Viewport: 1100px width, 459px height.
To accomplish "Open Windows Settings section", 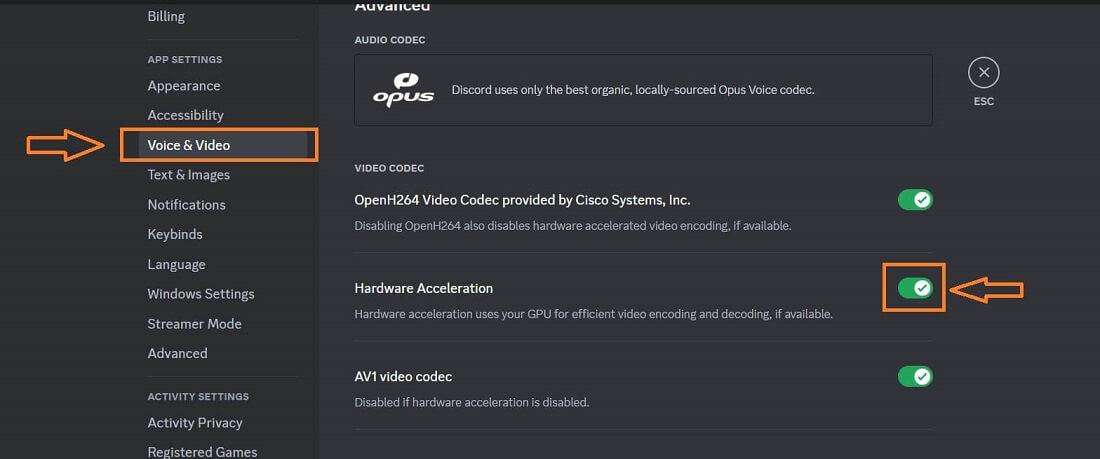I will (x=201, y=294).
